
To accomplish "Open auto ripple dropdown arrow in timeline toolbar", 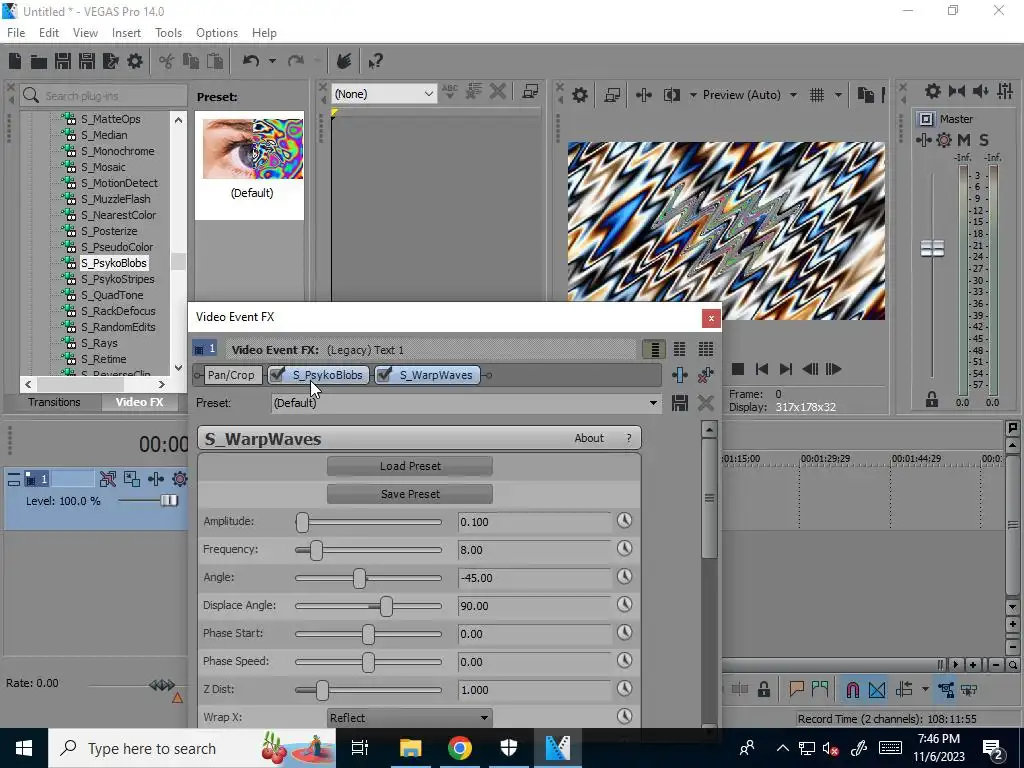I will (x=925, y=690).
